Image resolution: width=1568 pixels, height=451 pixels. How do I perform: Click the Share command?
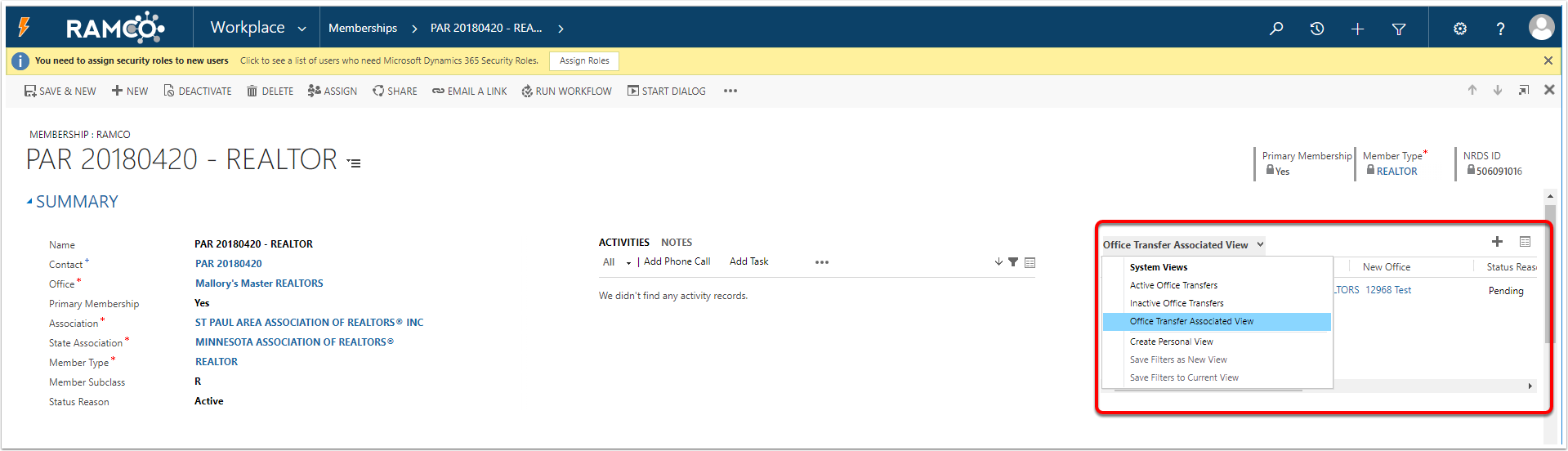pos(395,91)
